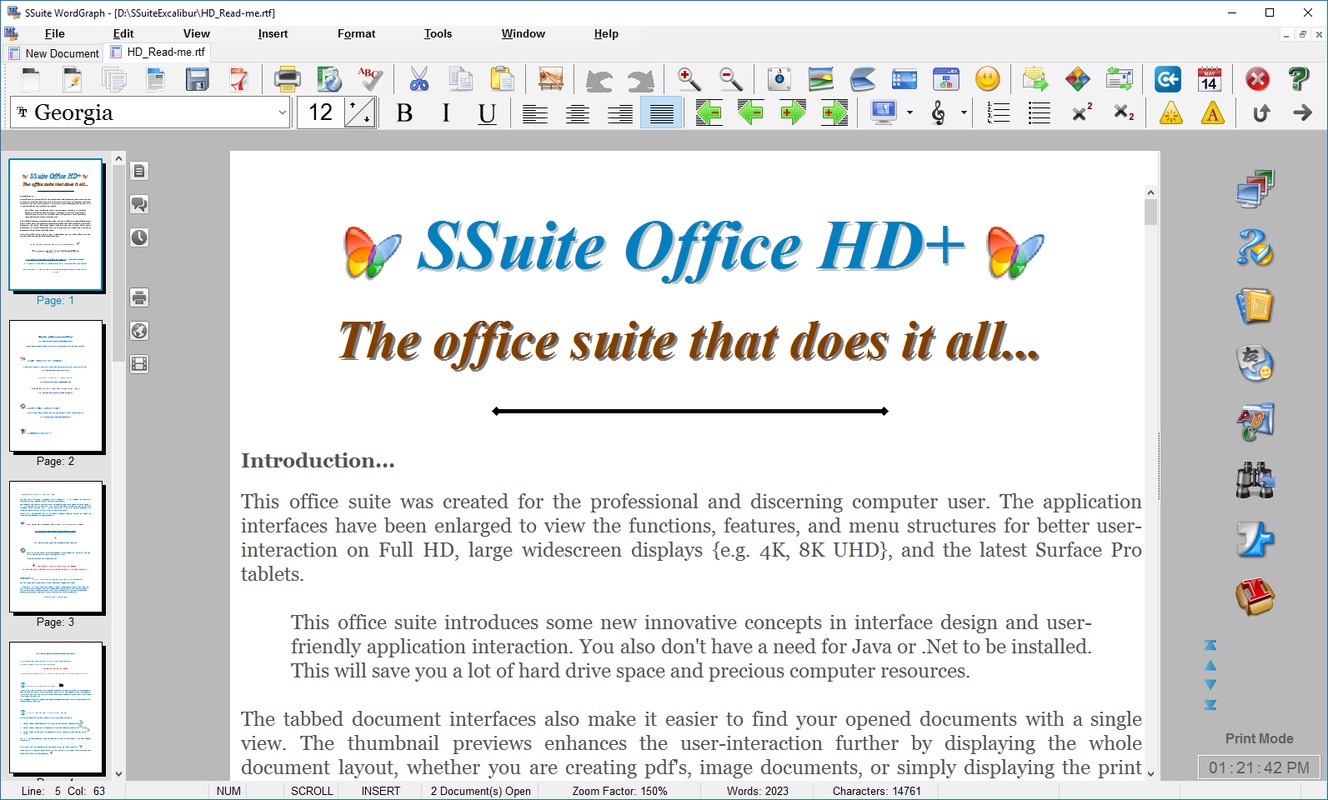Export document to PDF
The width and height of the screenshot is (1328, 800).
[x=239, y=79]
